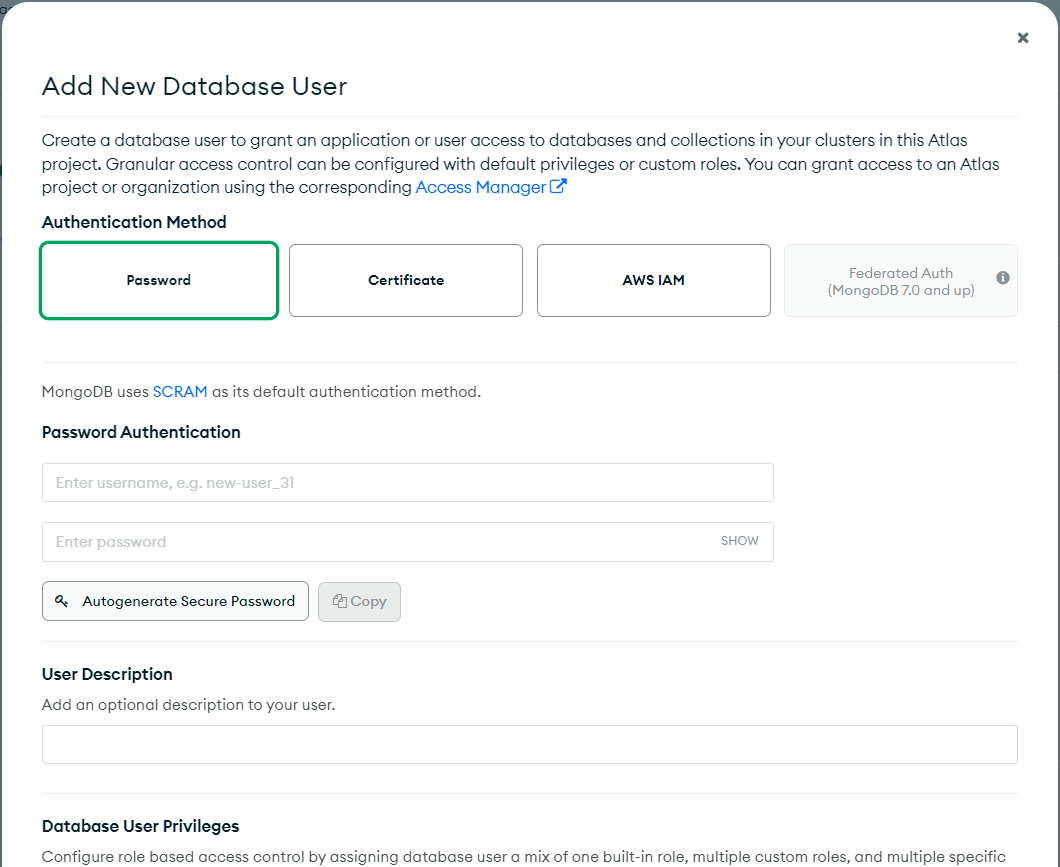Focus the Enter password field
Viewport: 1060px width, 867px height.
(408, 542)
